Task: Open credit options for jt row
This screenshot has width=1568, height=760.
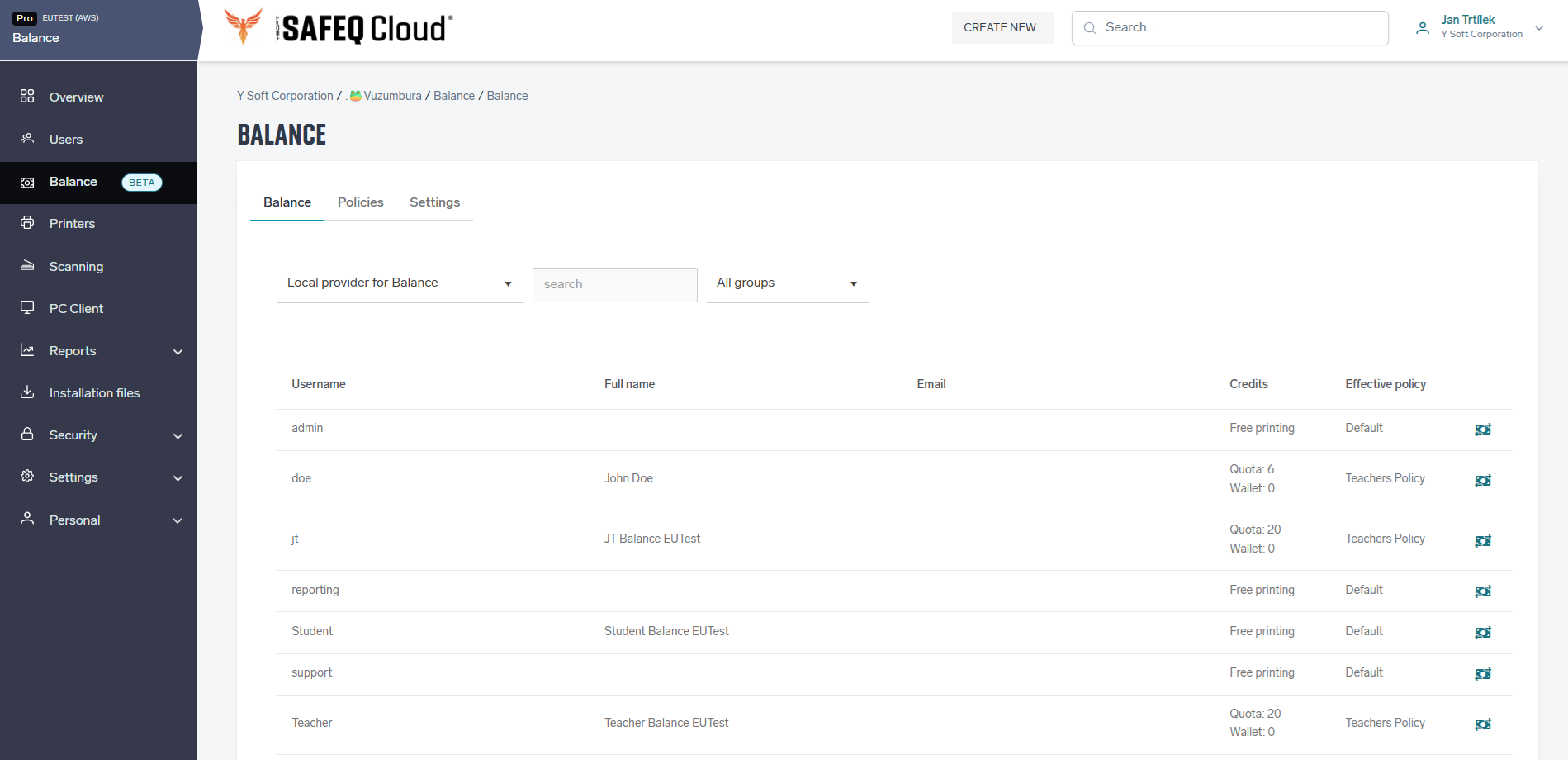Action: click(1483, 540)
